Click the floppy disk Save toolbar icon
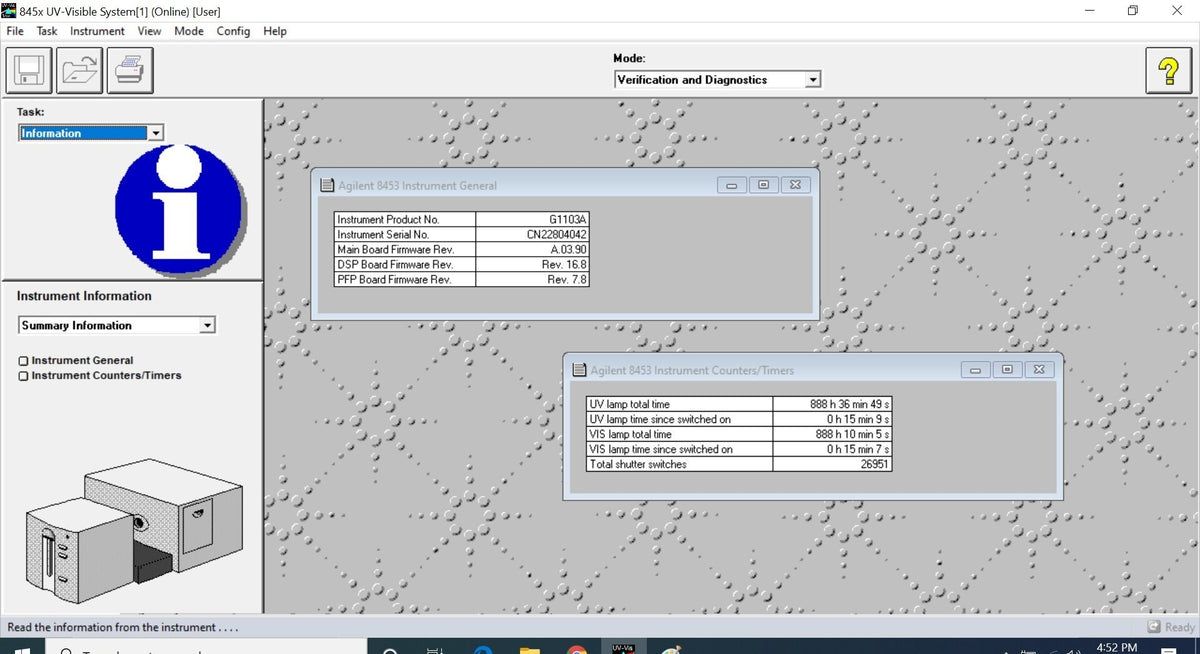The image size is (1200, 654). pyautogui.click(x=28, y=71)
